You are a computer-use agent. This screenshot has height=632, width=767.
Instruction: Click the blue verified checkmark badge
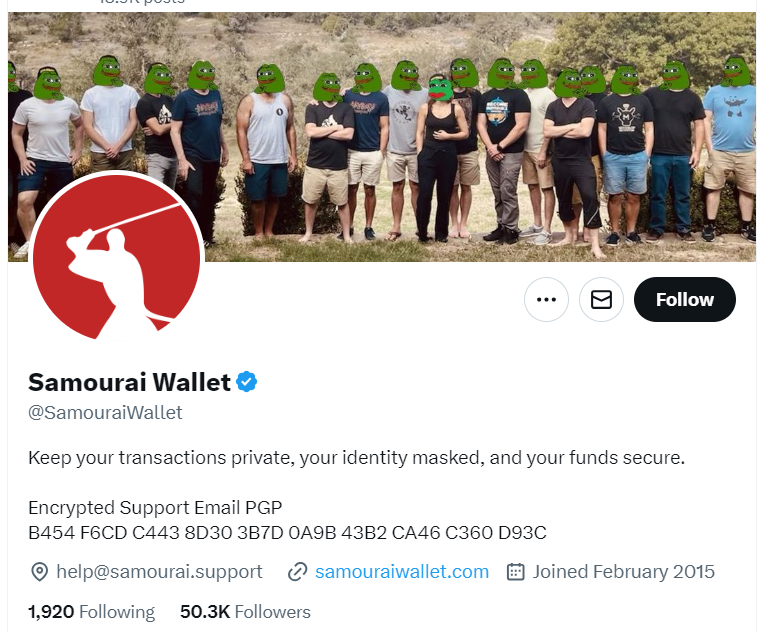(x=247, y=382)
